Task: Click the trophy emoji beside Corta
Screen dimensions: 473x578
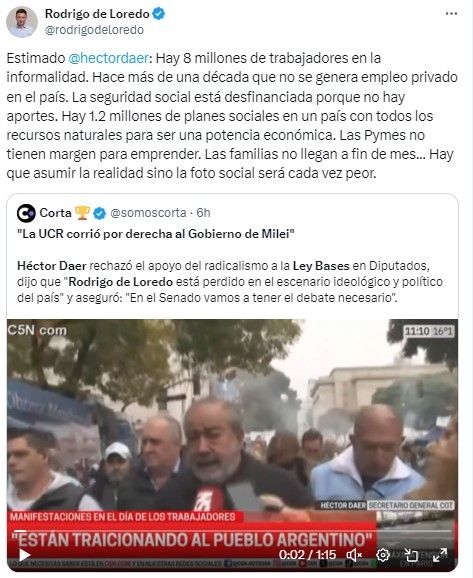Action: (82, 213)
